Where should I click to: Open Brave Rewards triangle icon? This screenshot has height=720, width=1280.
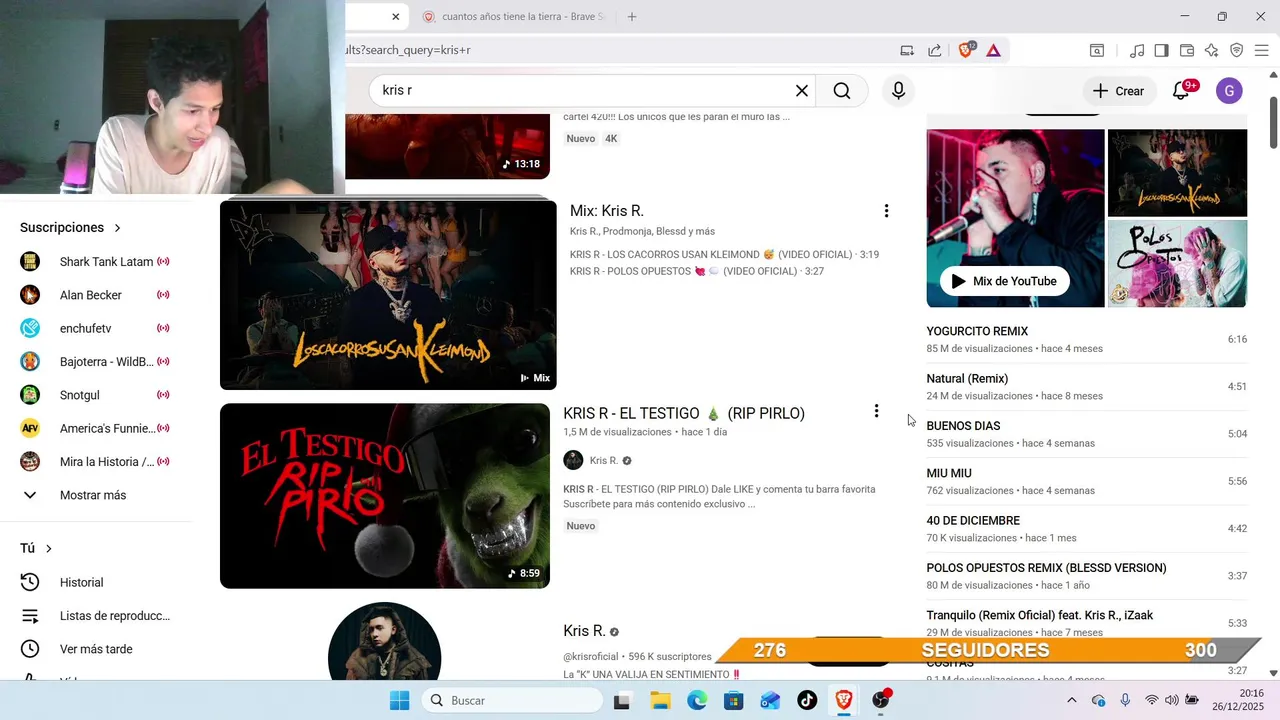point(993,50)
